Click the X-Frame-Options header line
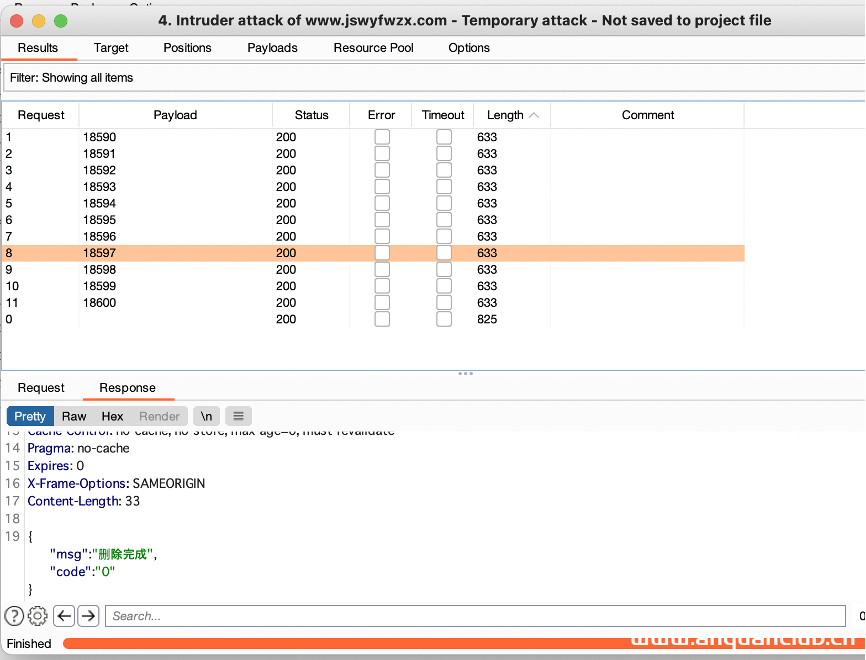 pyautogui.click(x=116, y=483)
